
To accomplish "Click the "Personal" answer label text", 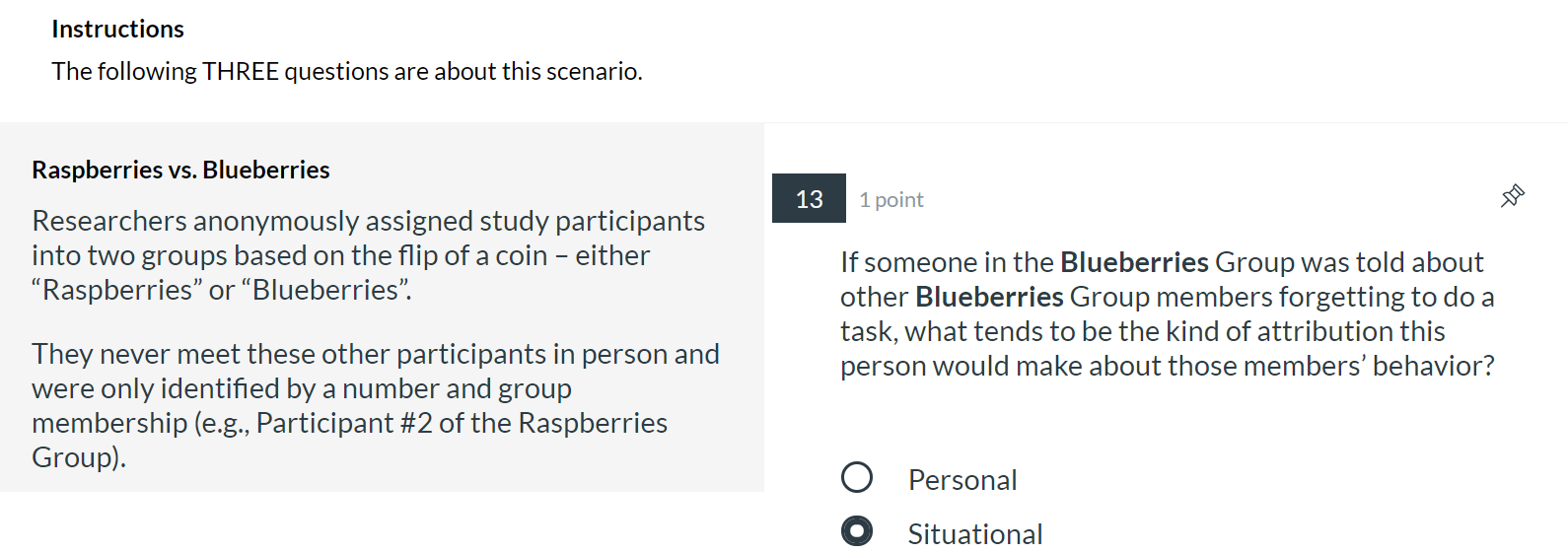I will pyautogui.click(x=962, y=480).
